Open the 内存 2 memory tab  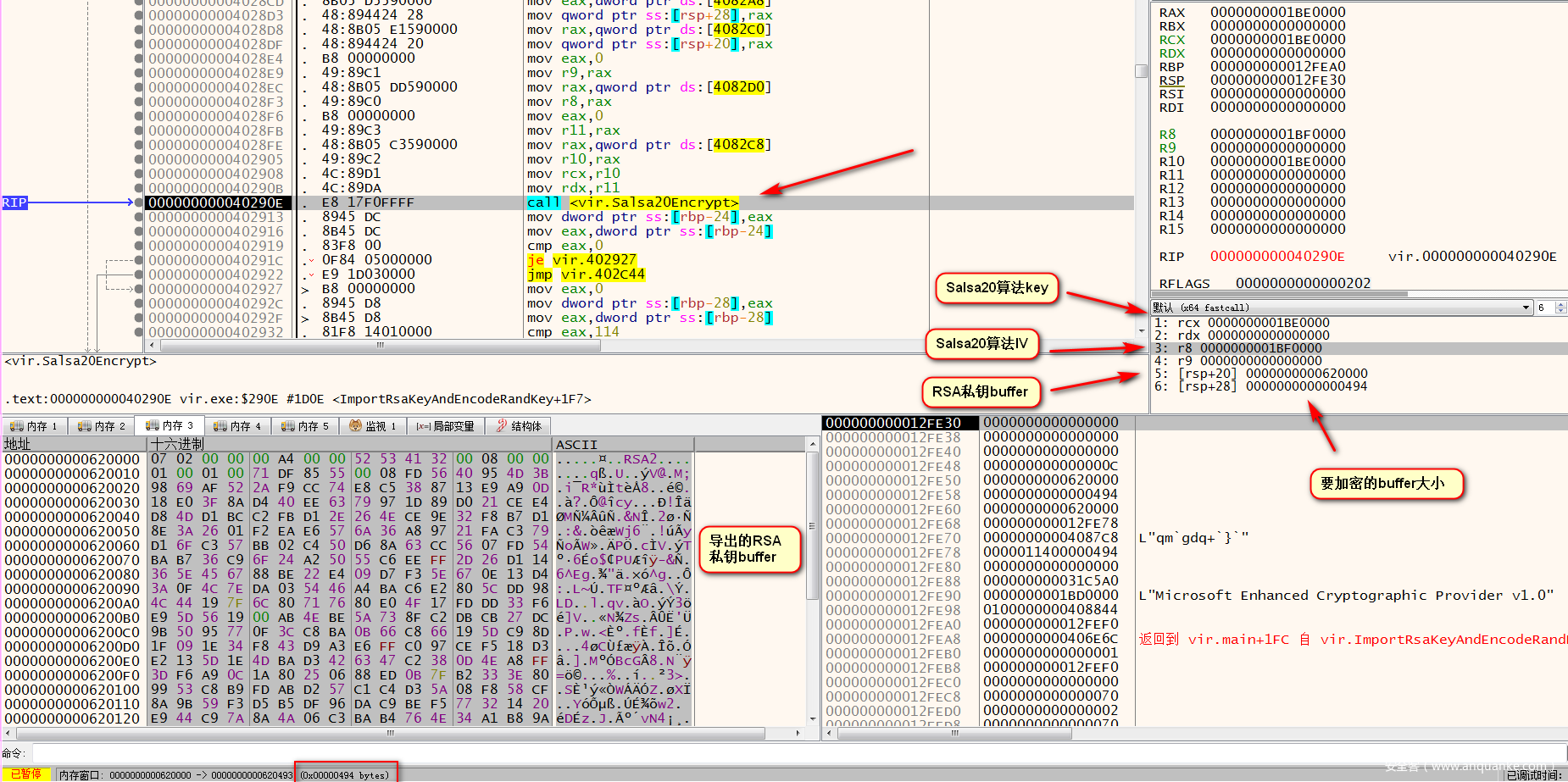click(x=103, y=426)
